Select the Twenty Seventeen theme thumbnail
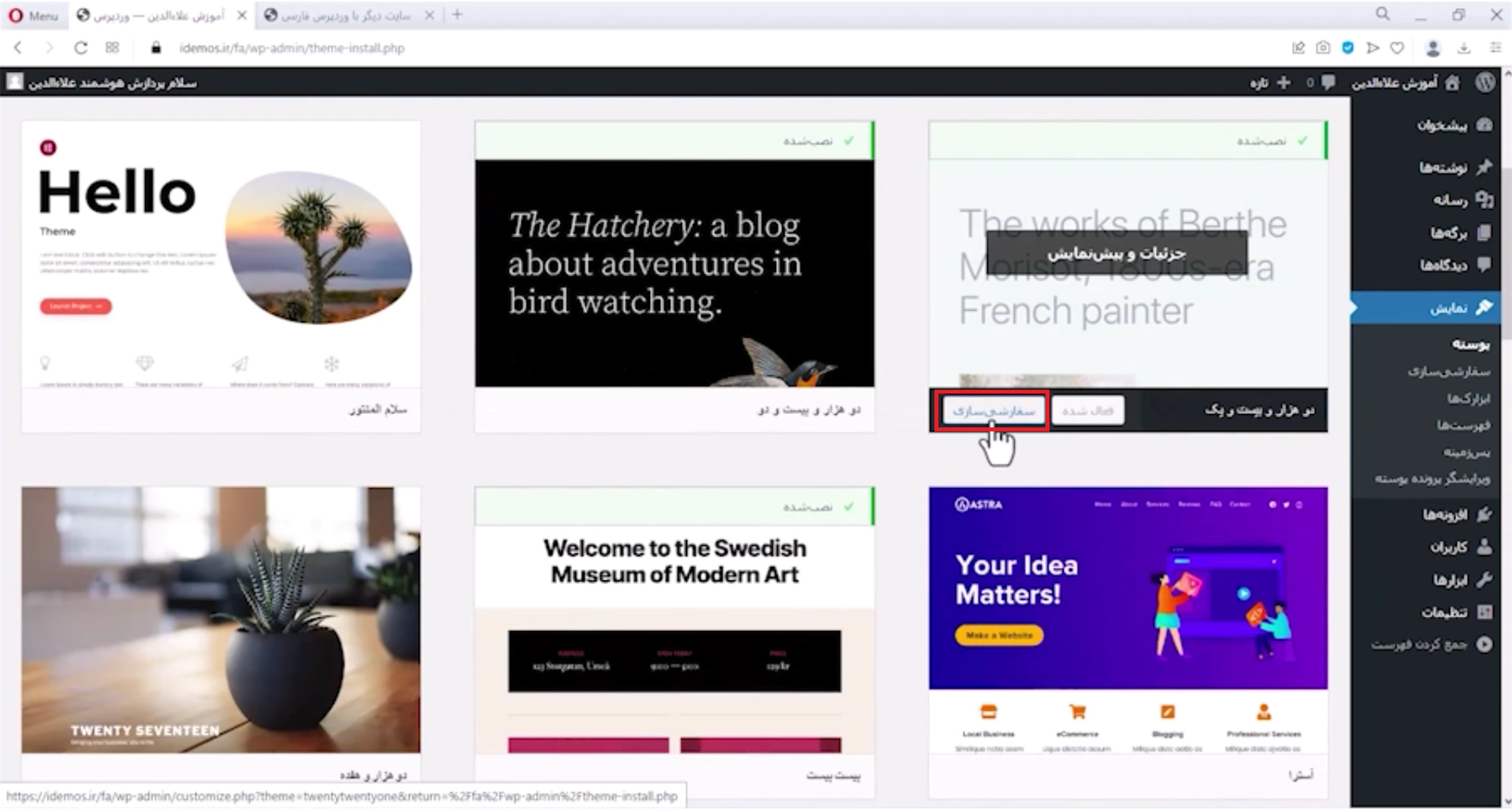 pyautogui.click(x=221, y=620)
